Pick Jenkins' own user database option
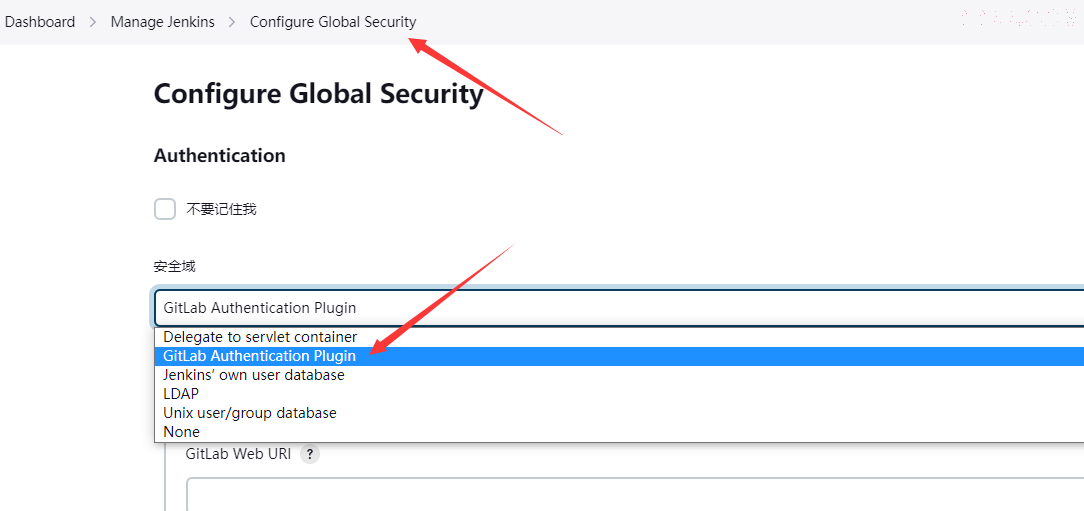The image size is (1084, 511). coord(619,375)
